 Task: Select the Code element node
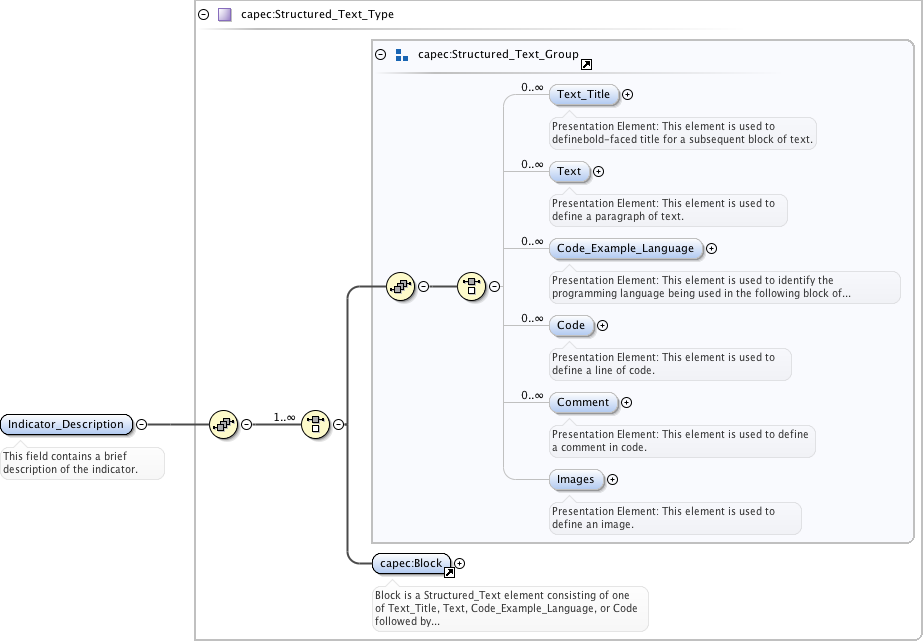571,326
